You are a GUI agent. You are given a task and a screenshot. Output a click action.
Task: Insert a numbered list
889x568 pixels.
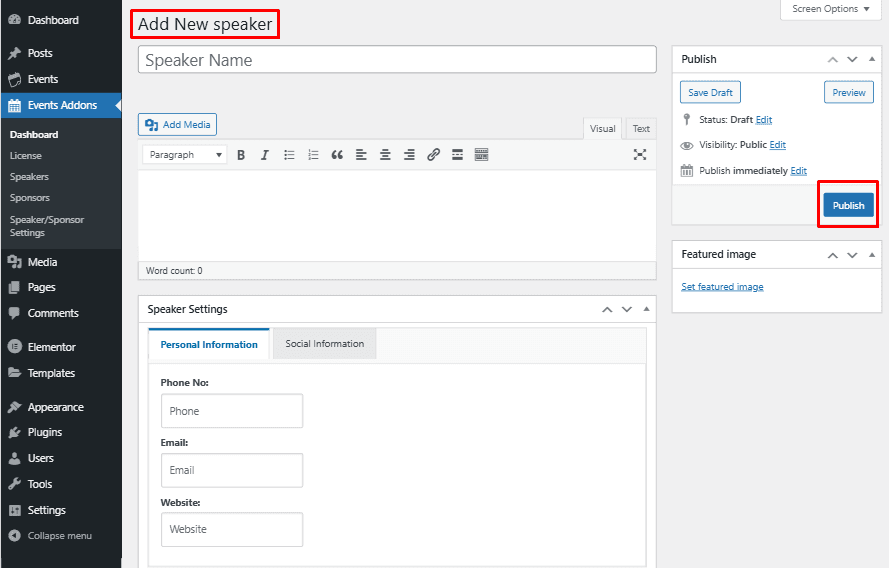click(313, 155)
